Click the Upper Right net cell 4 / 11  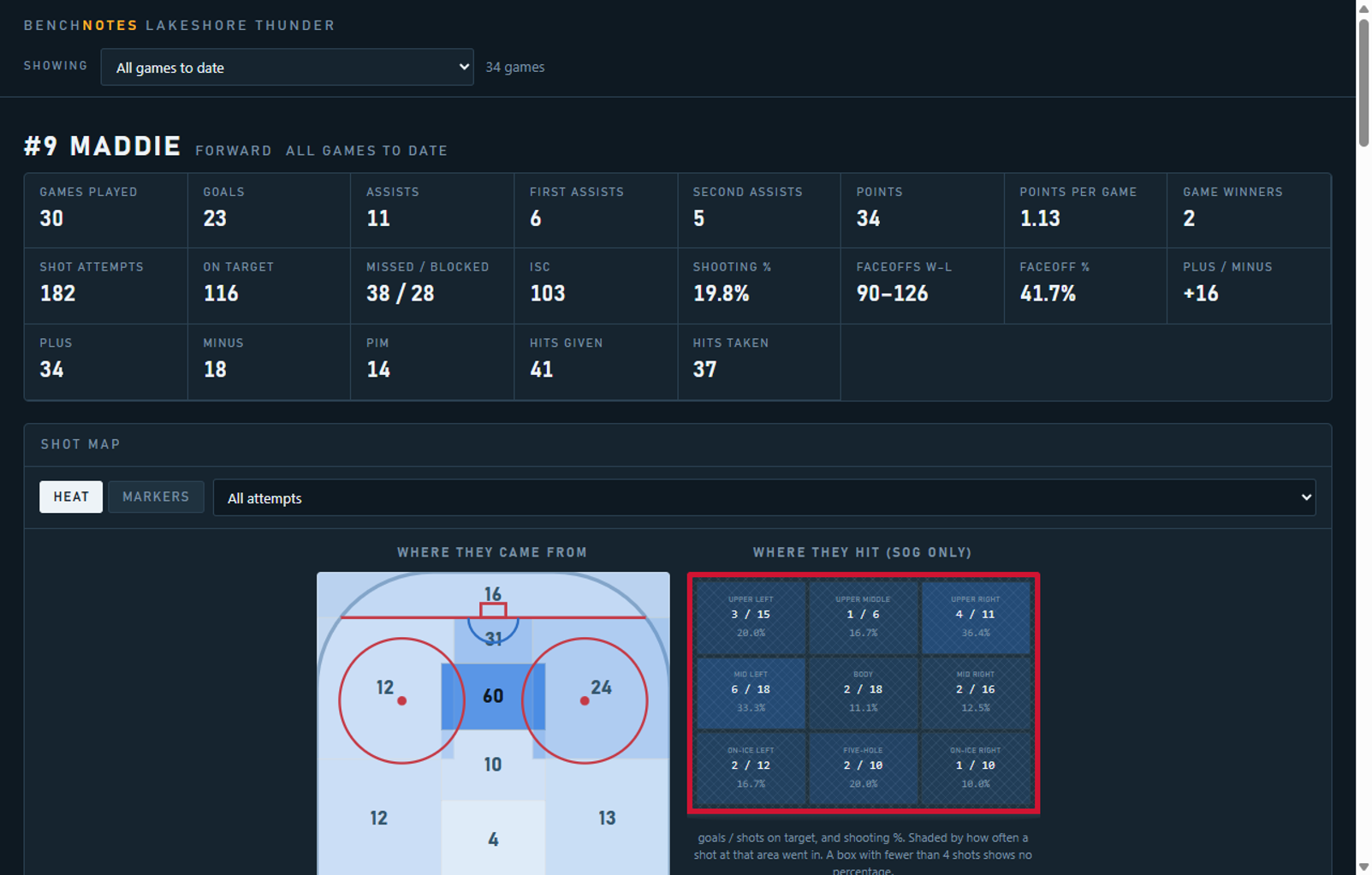pyautogui.click(x=976, y=617)
